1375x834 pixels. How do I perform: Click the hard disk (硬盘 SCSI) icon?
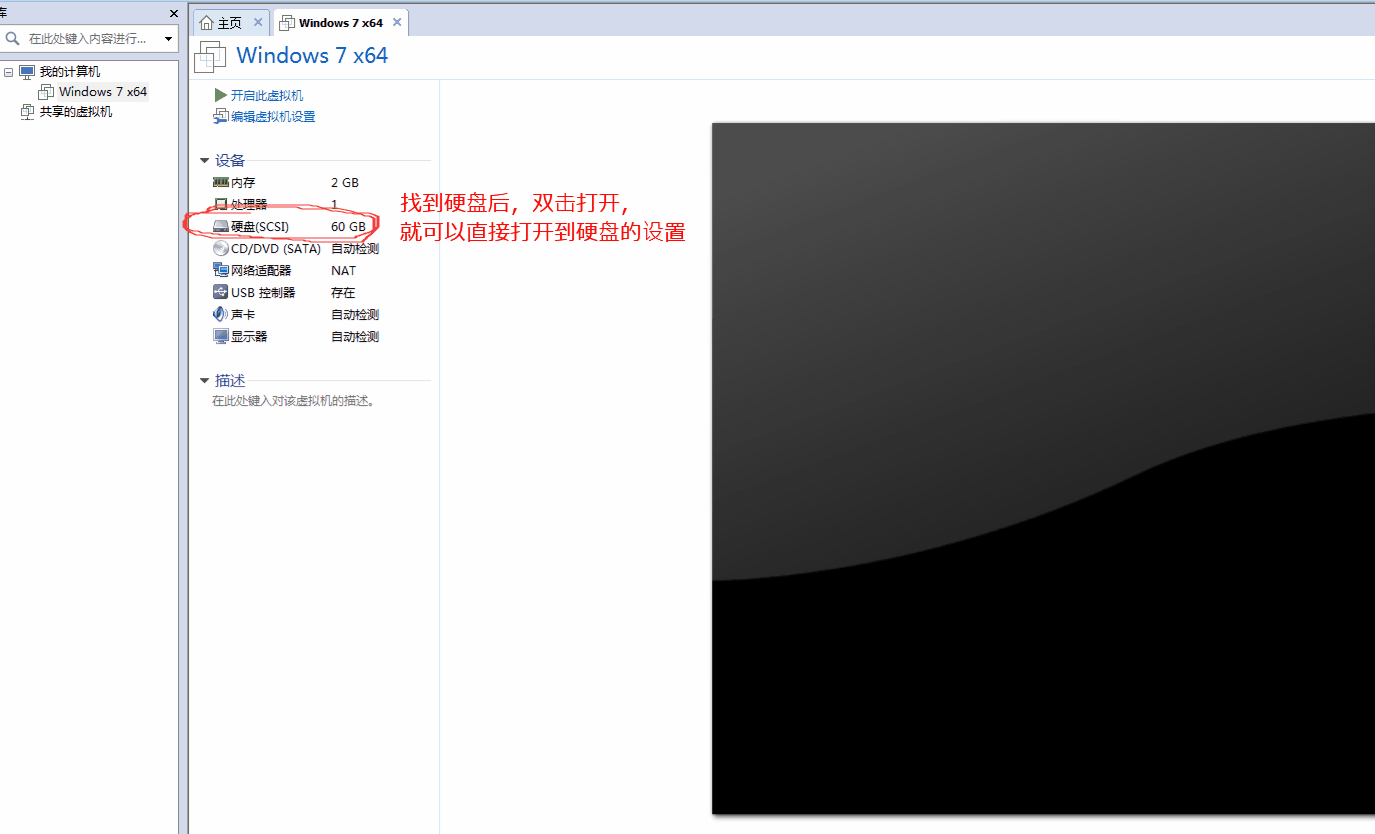221,227
